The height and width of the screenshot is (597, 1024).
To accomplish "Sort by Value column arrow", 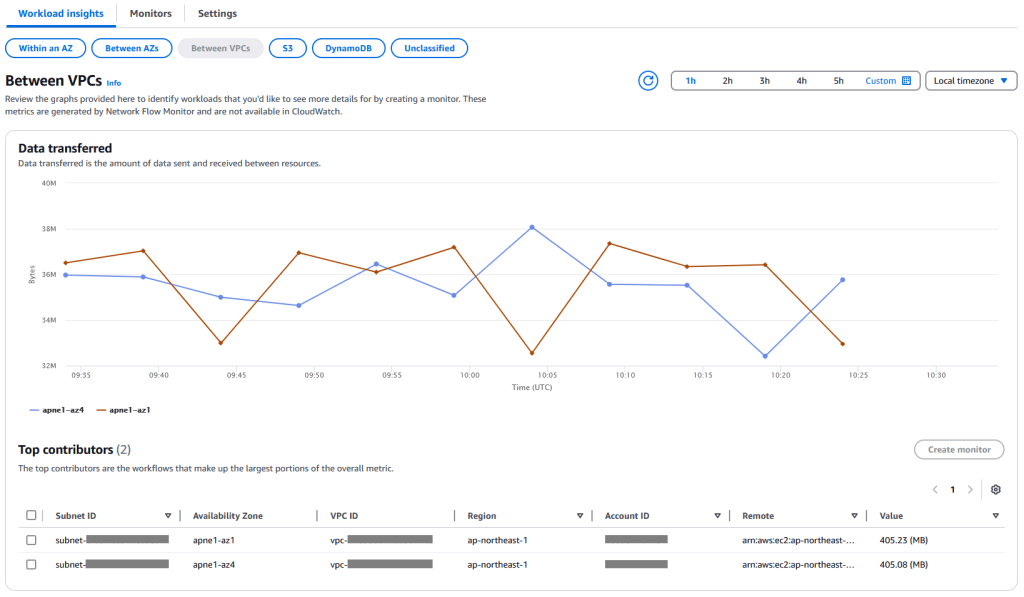I will point(995,516).
